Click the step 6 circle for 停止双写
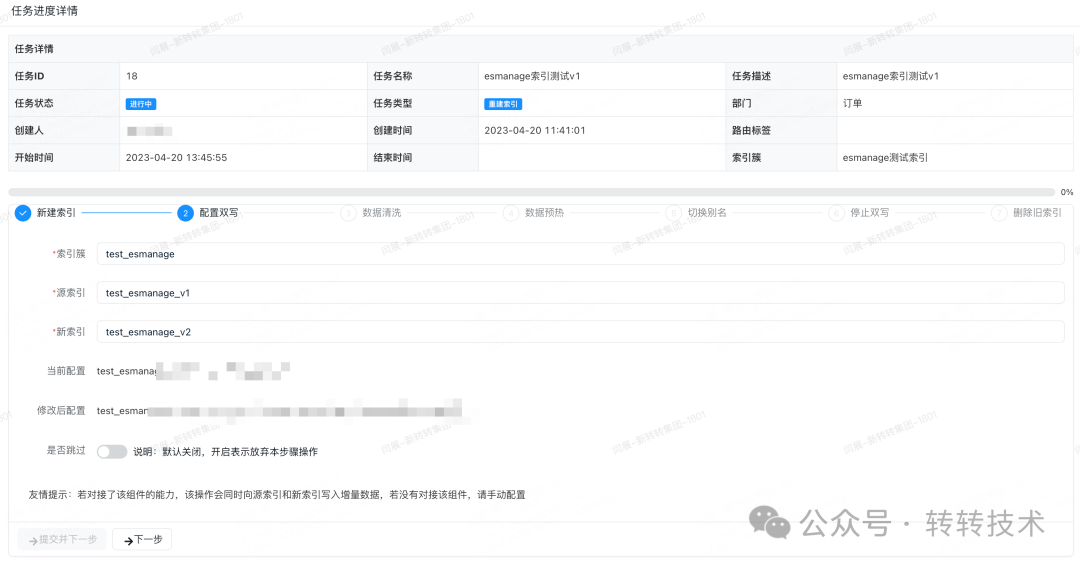This screenshot has width=1080, height=567. 835,213
